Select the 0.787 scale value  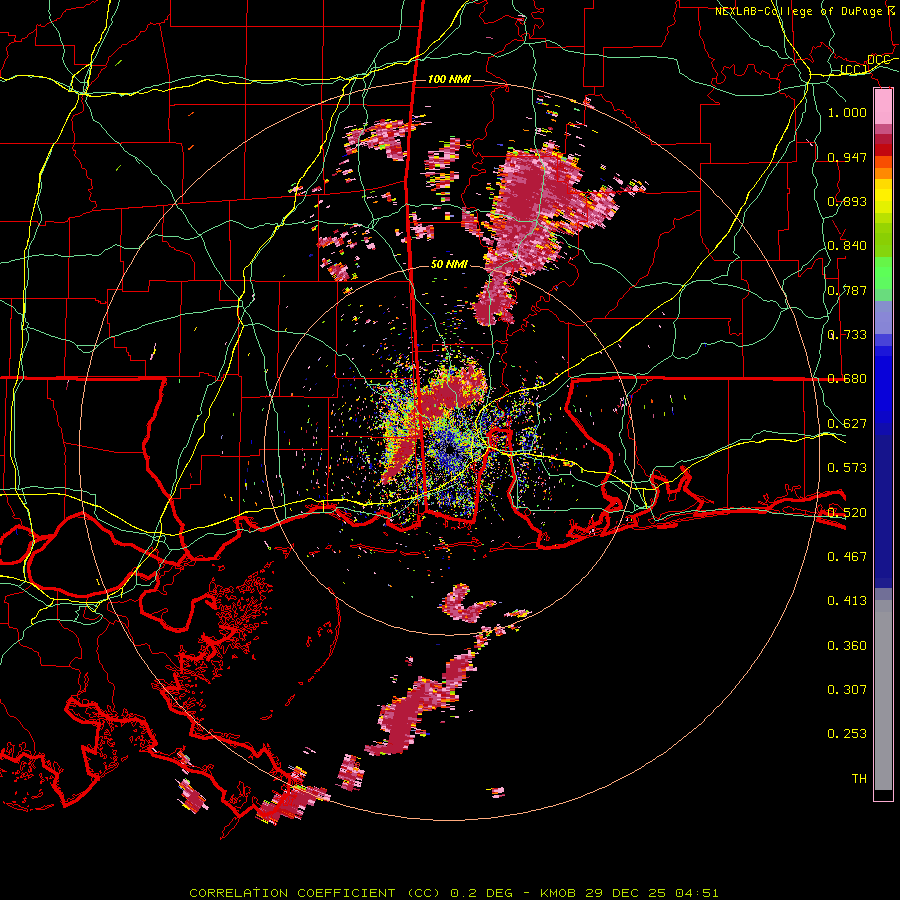pyautogui.click(x=847, y=290)
